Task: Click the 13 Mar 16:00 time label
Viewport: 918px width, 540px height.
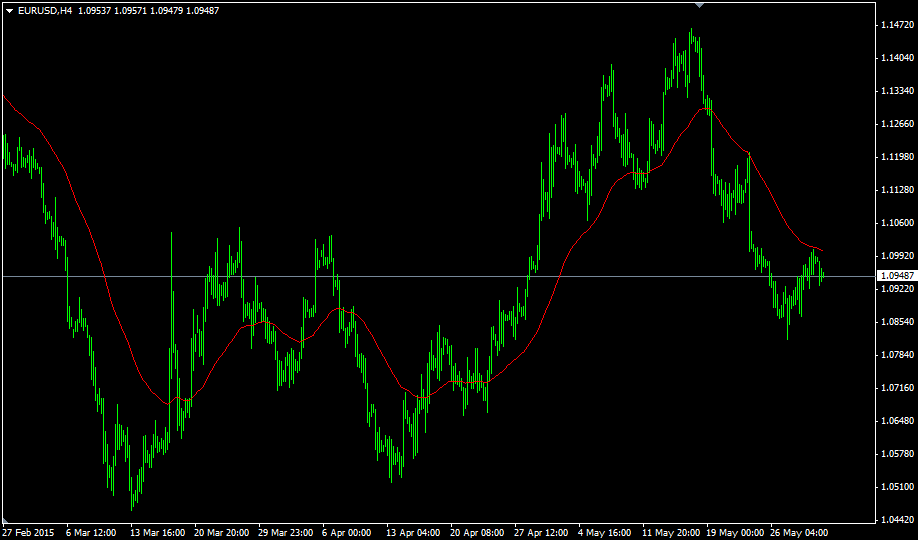Action: 158,533
